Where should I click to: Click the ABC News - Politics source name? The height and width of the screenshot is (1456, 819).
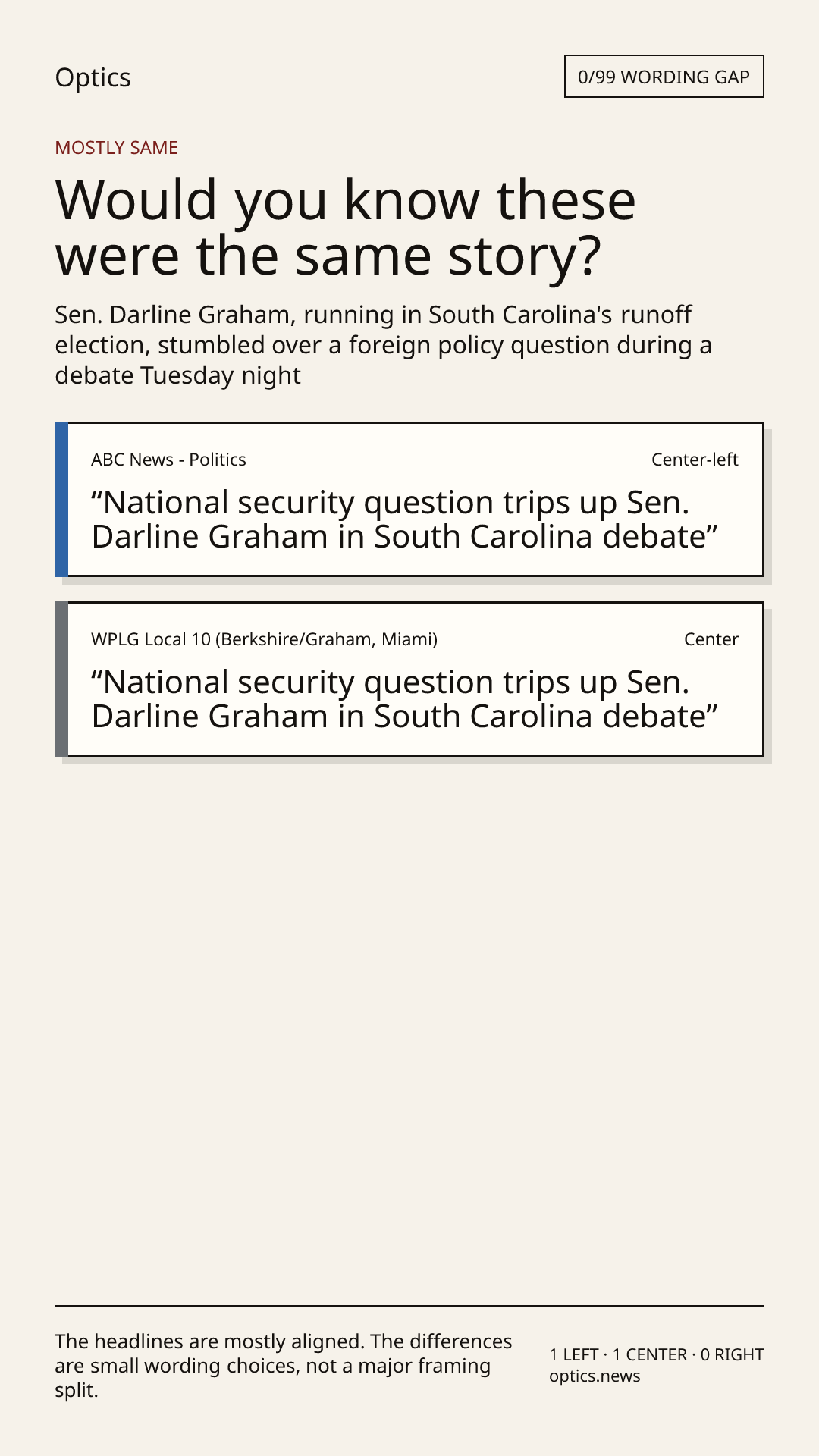[x=168, y=460]
